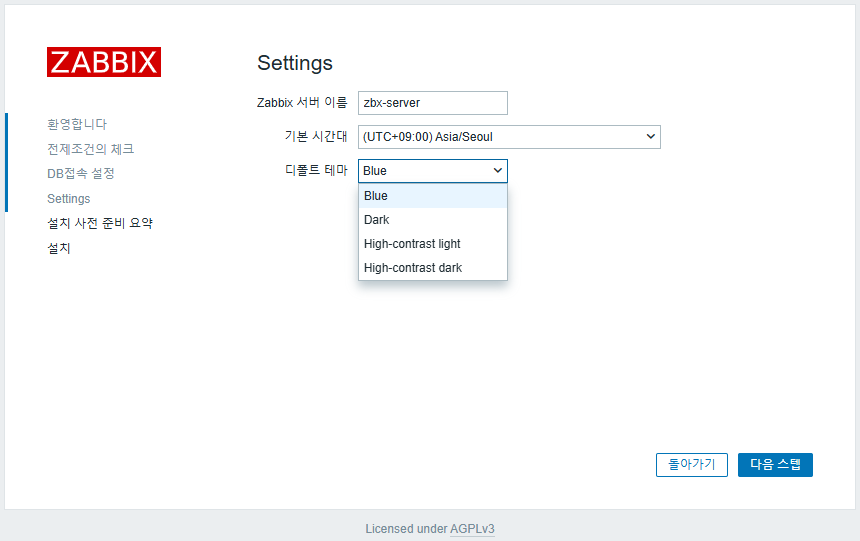Click the 디폴트 테마 label
The width and height of the screenshot is (860, 541).
click(316, 170)
